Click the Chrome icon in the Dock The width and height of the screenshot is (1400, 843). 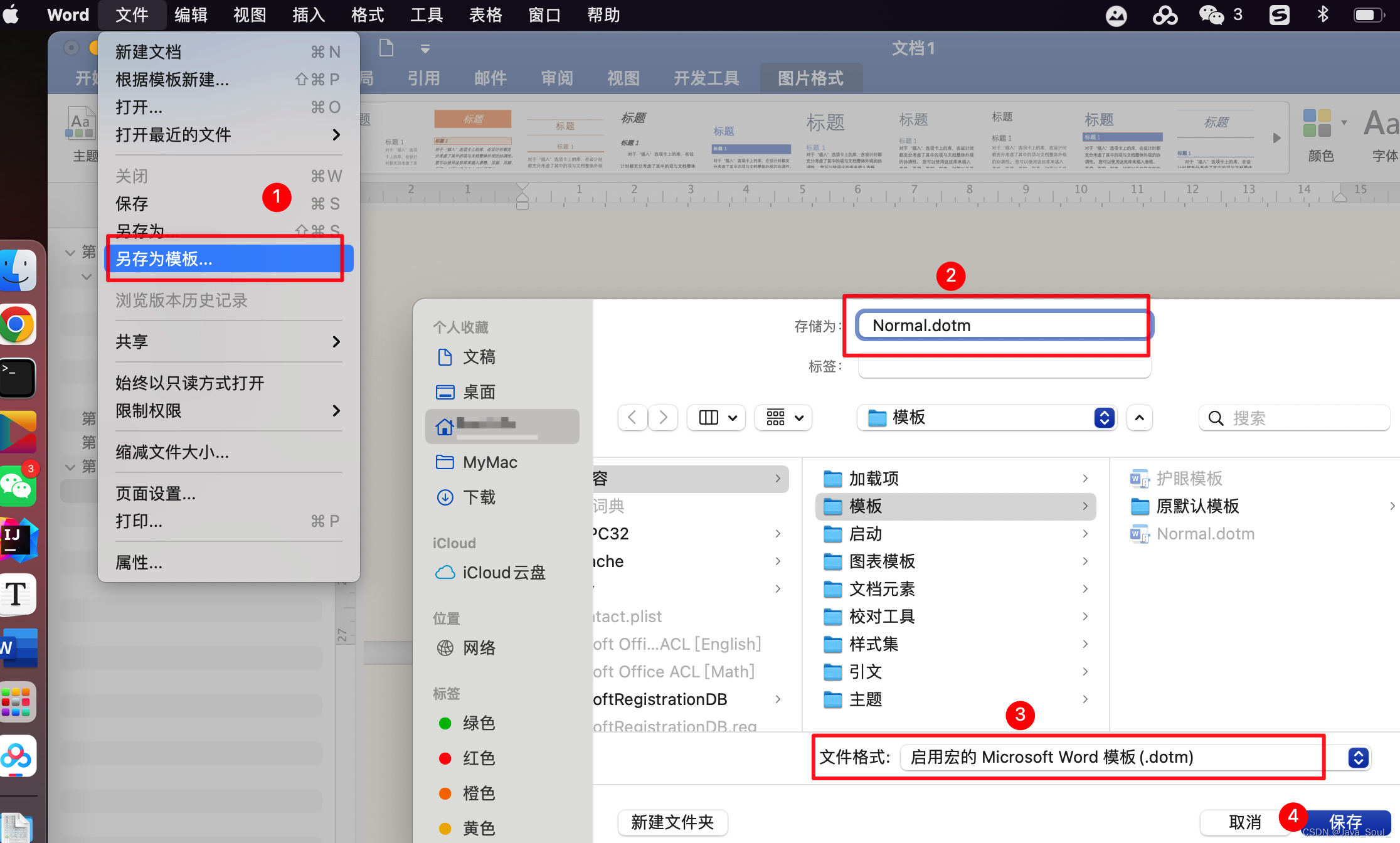[x=17, y=324]
